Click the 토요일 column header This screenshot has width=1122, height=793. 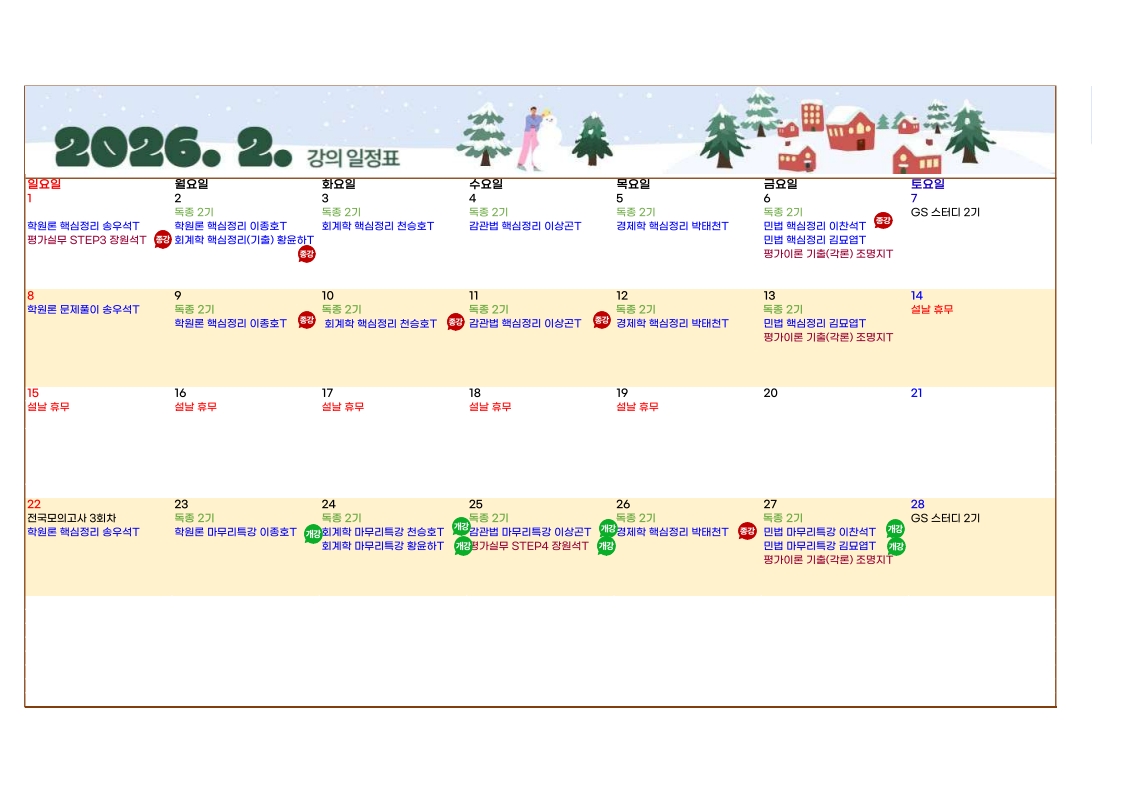click(x=927, y=184)
